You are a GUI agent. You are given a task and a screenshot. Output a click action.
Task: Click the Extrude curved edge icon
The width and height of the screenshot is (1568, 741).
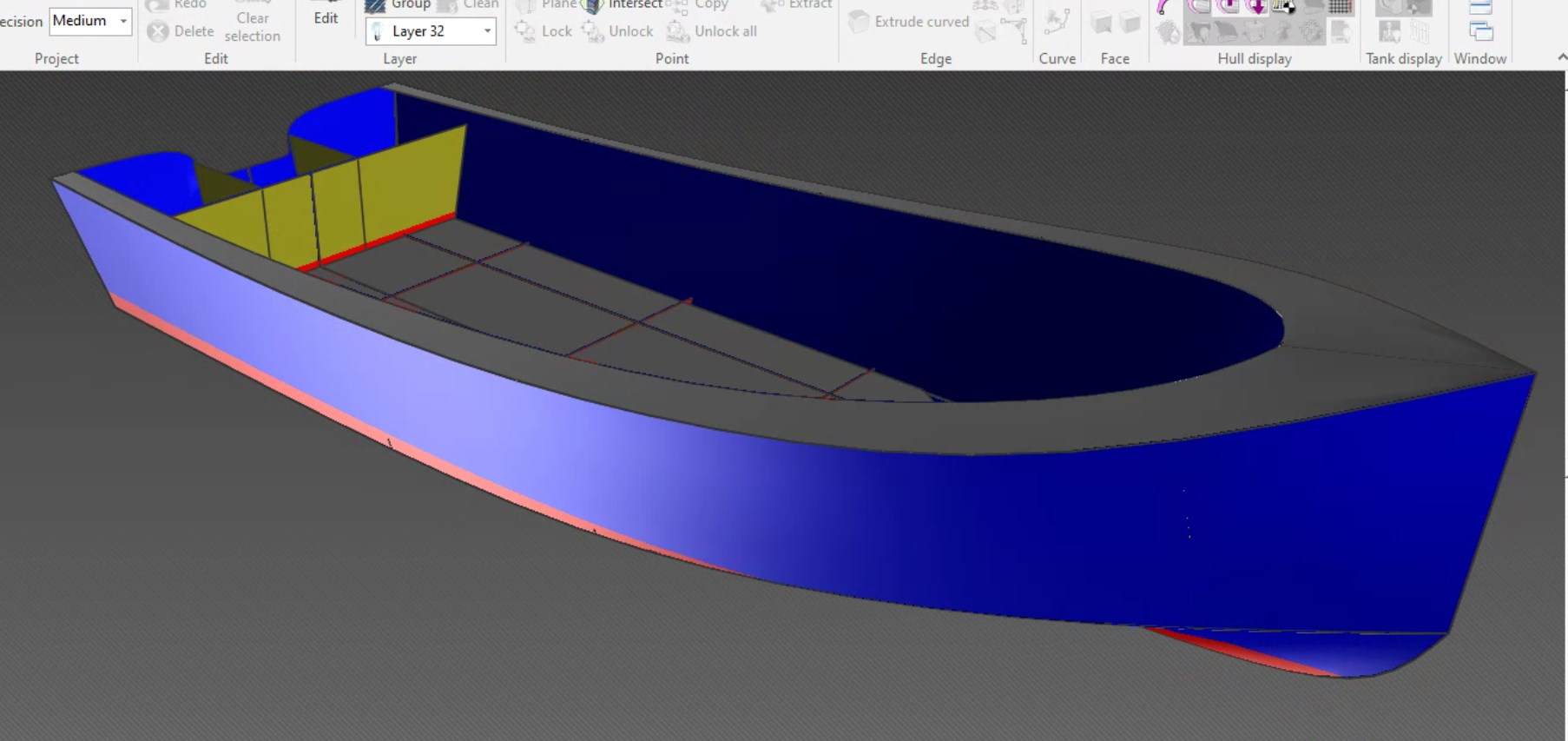859,22
